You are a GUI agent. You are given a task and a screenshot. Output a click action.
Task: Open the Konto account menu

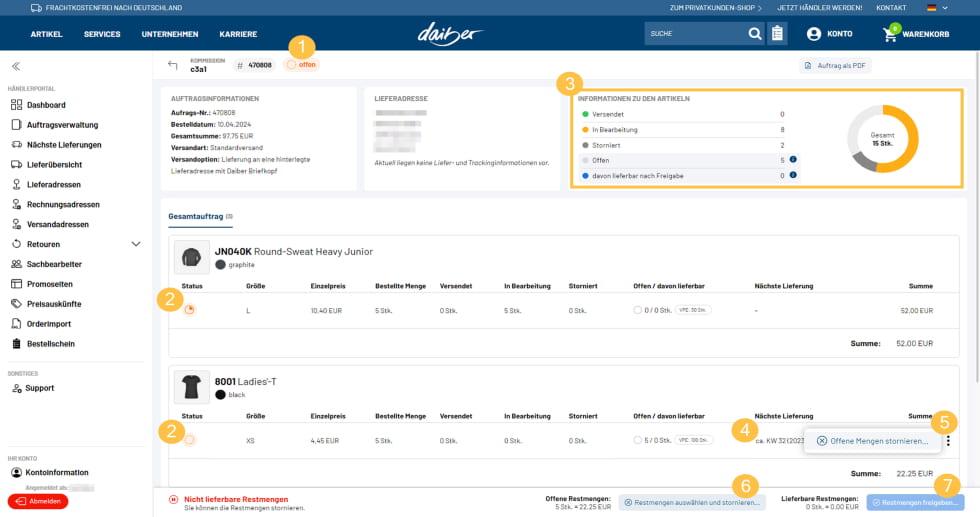(x=829, y=34)
